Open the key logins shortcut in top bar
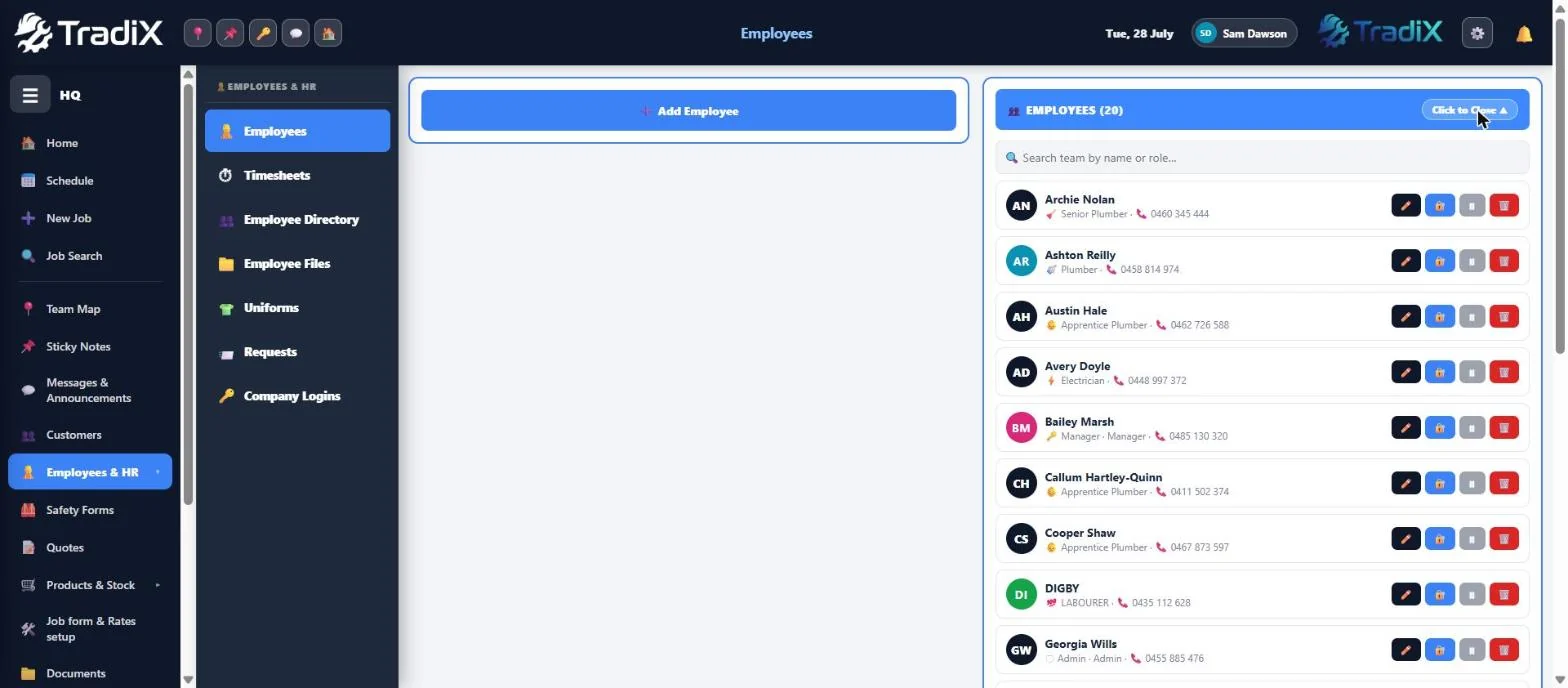 263,33
